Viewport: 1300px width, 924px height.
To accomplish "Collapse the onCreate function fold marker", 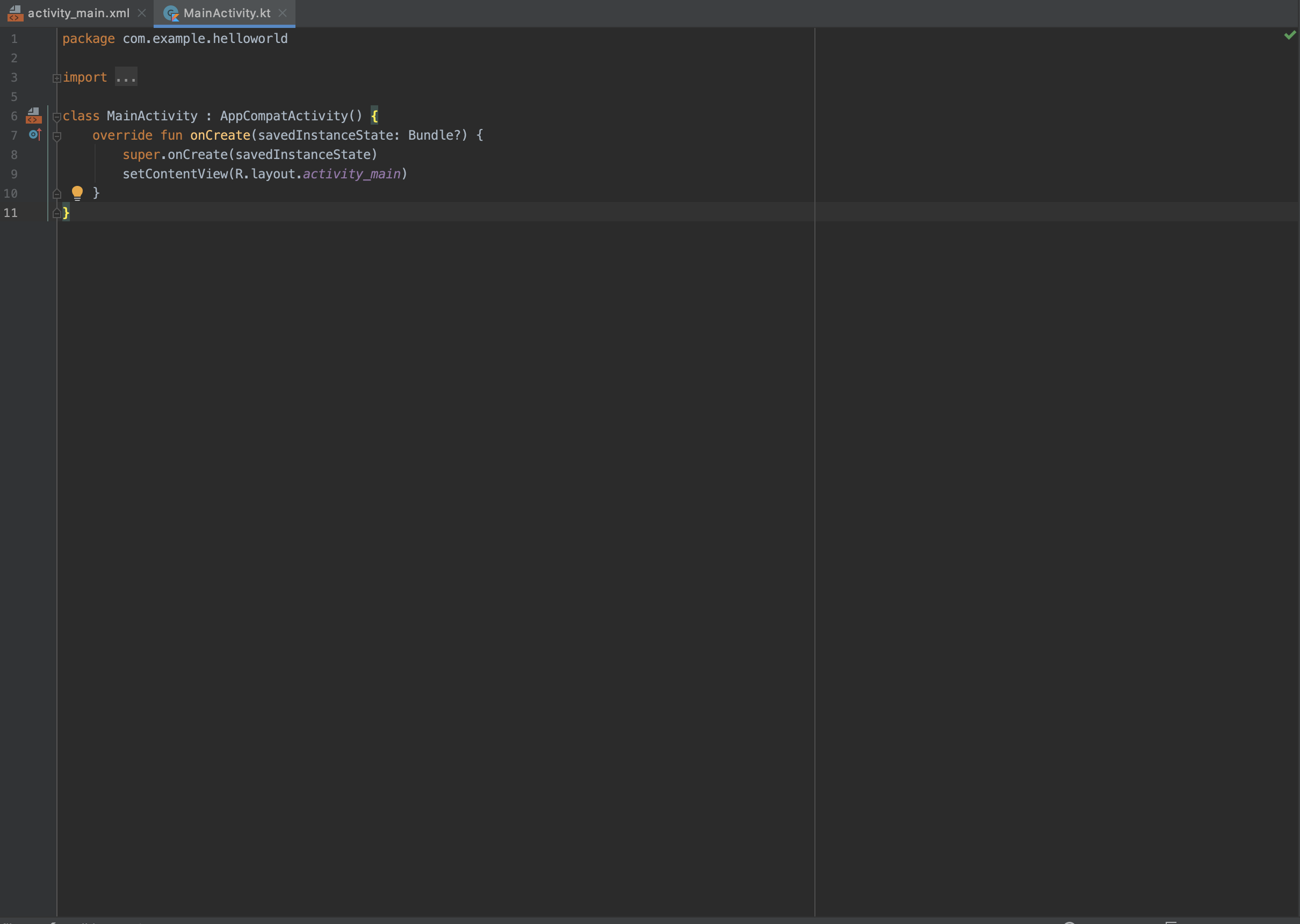I will (x=56, y=135).
